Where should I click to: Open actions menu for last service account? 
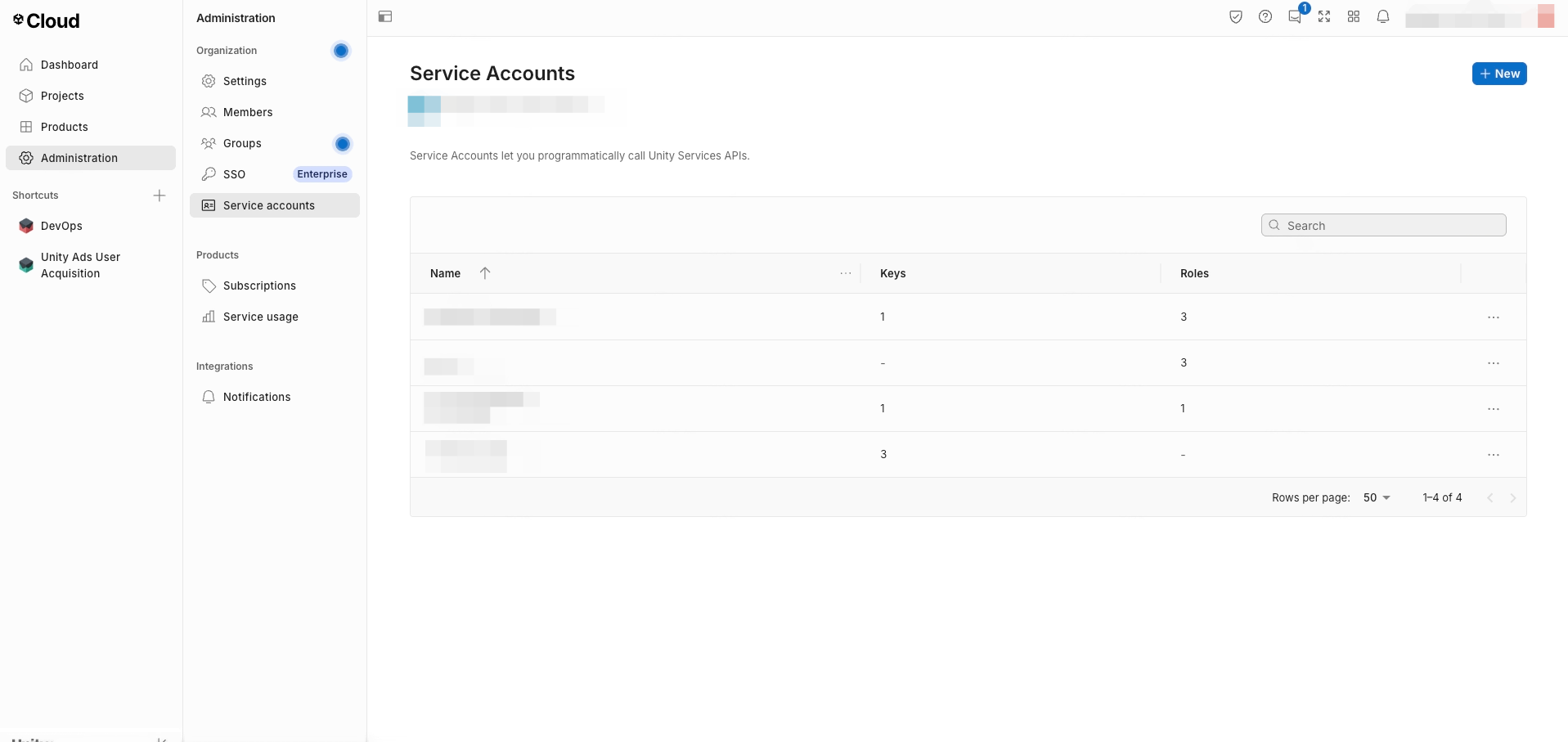point(1494,455)
